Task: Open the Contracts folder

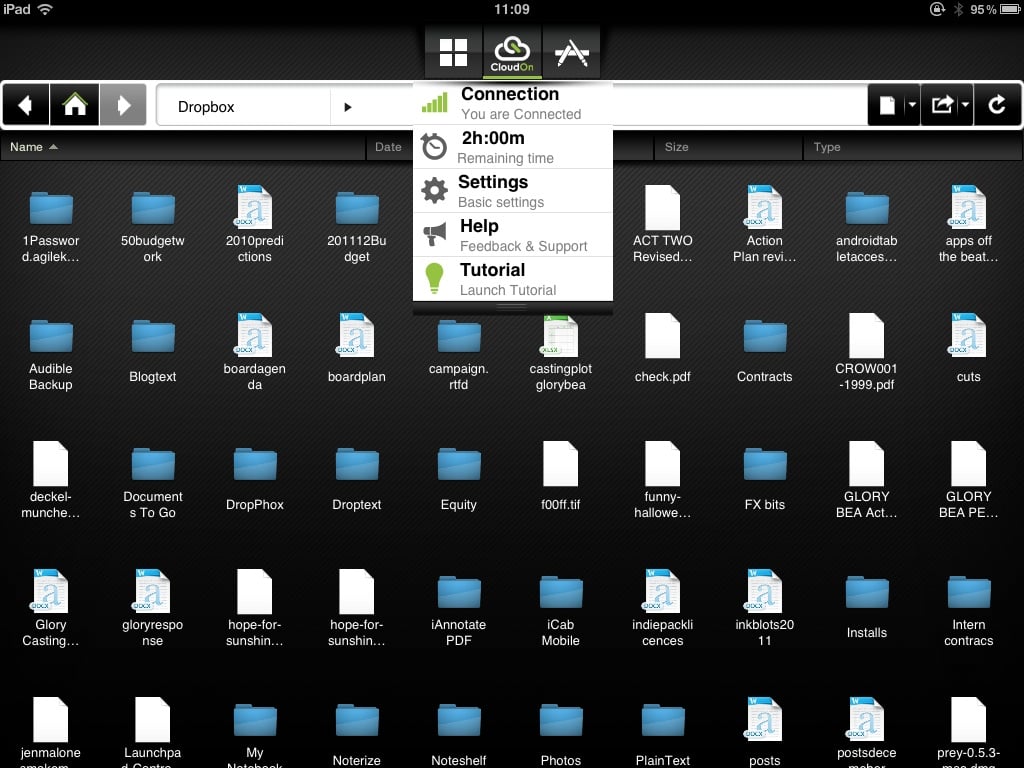Action: [764, 353]
